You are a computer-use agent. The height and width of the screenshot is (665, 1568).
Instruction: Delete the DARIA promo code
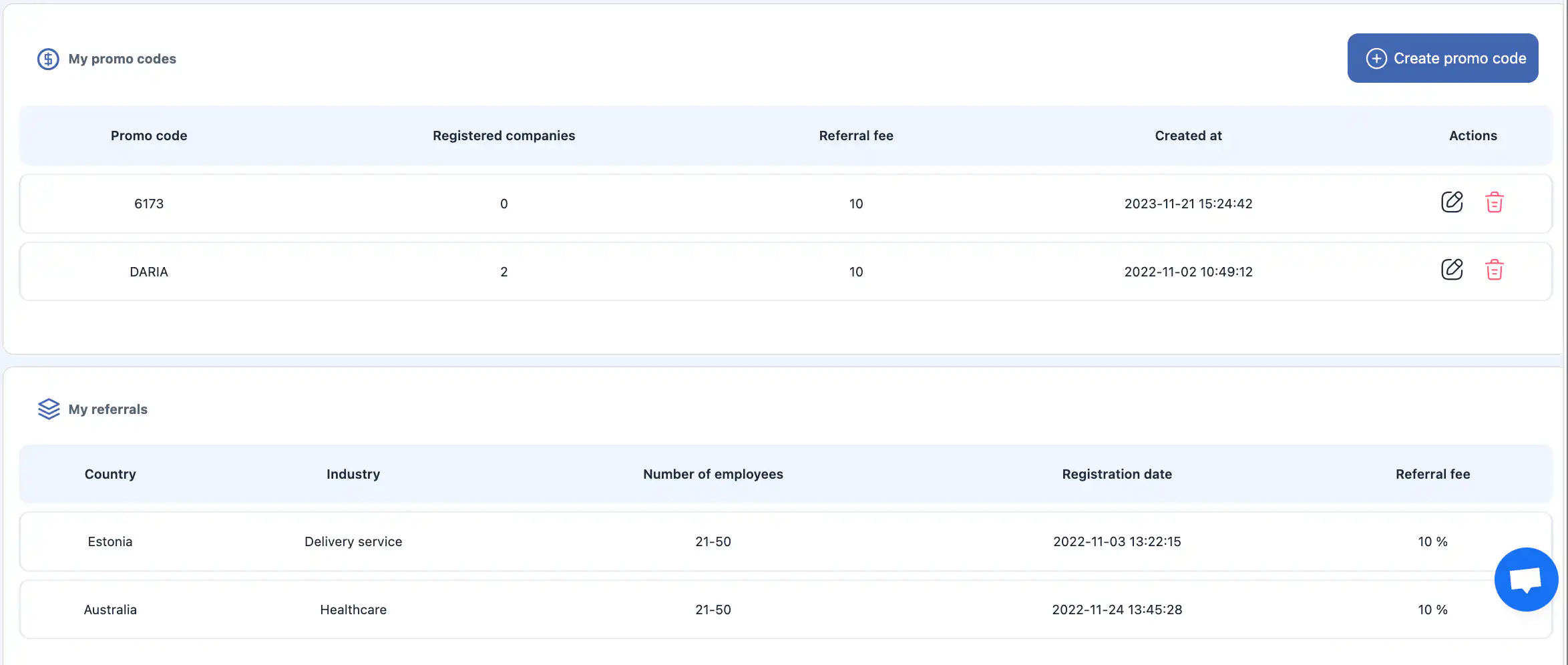tap(1494, 270)
